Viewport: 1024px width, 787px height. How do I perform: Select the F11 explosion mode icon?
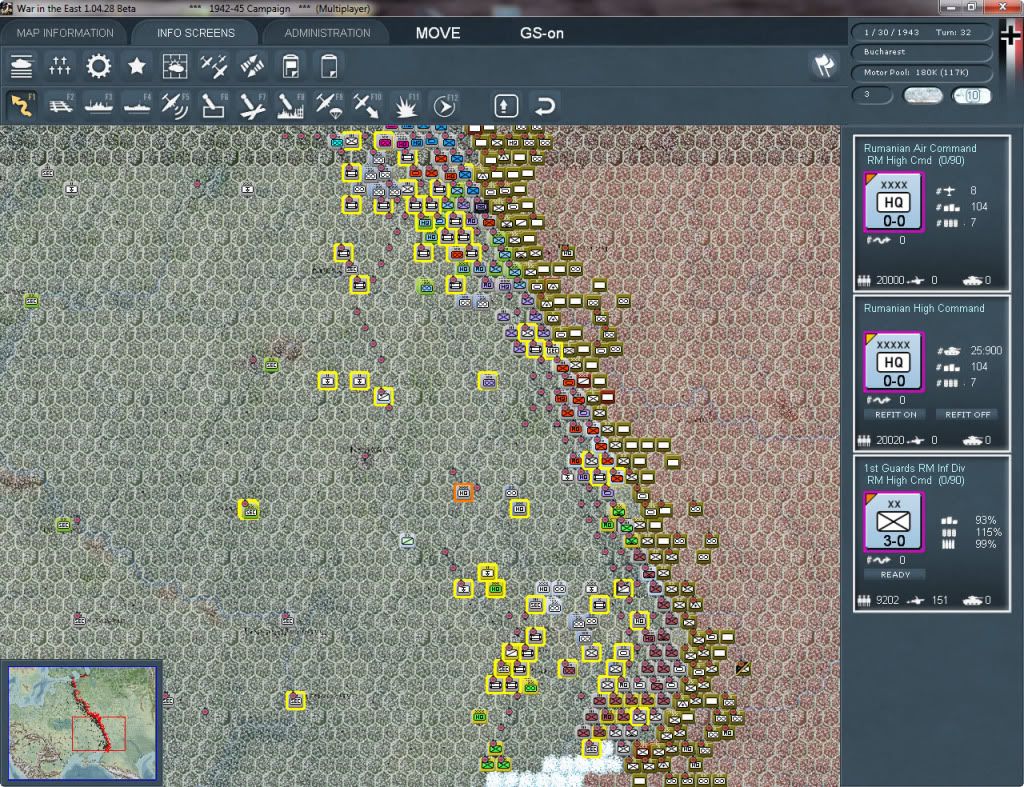(406, 105)
